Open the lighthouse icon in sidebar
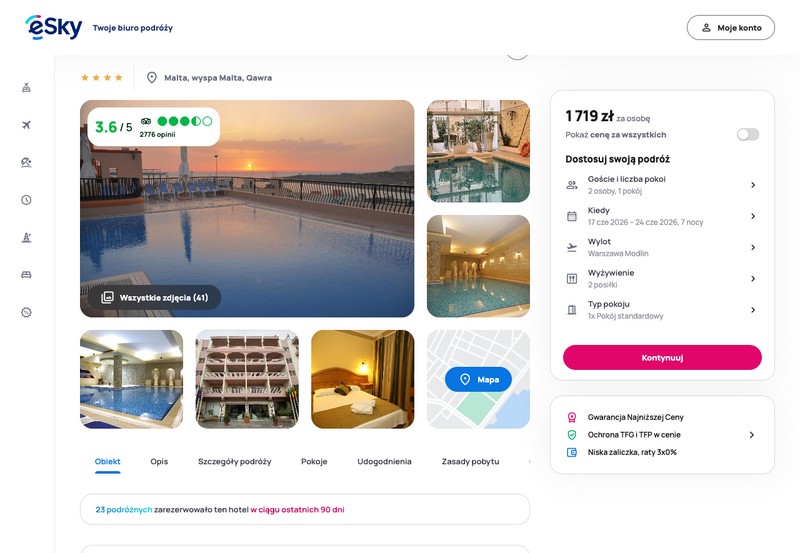 tap(27, 237)
